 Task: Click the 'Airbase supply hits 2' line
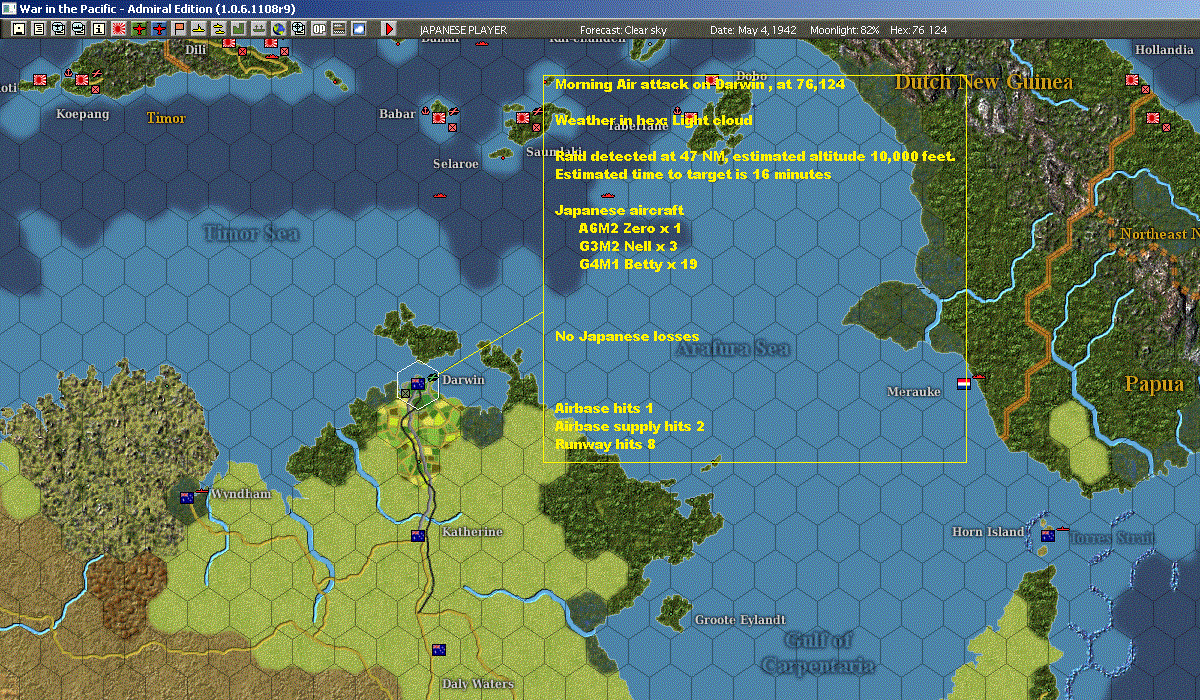[630, 426]
